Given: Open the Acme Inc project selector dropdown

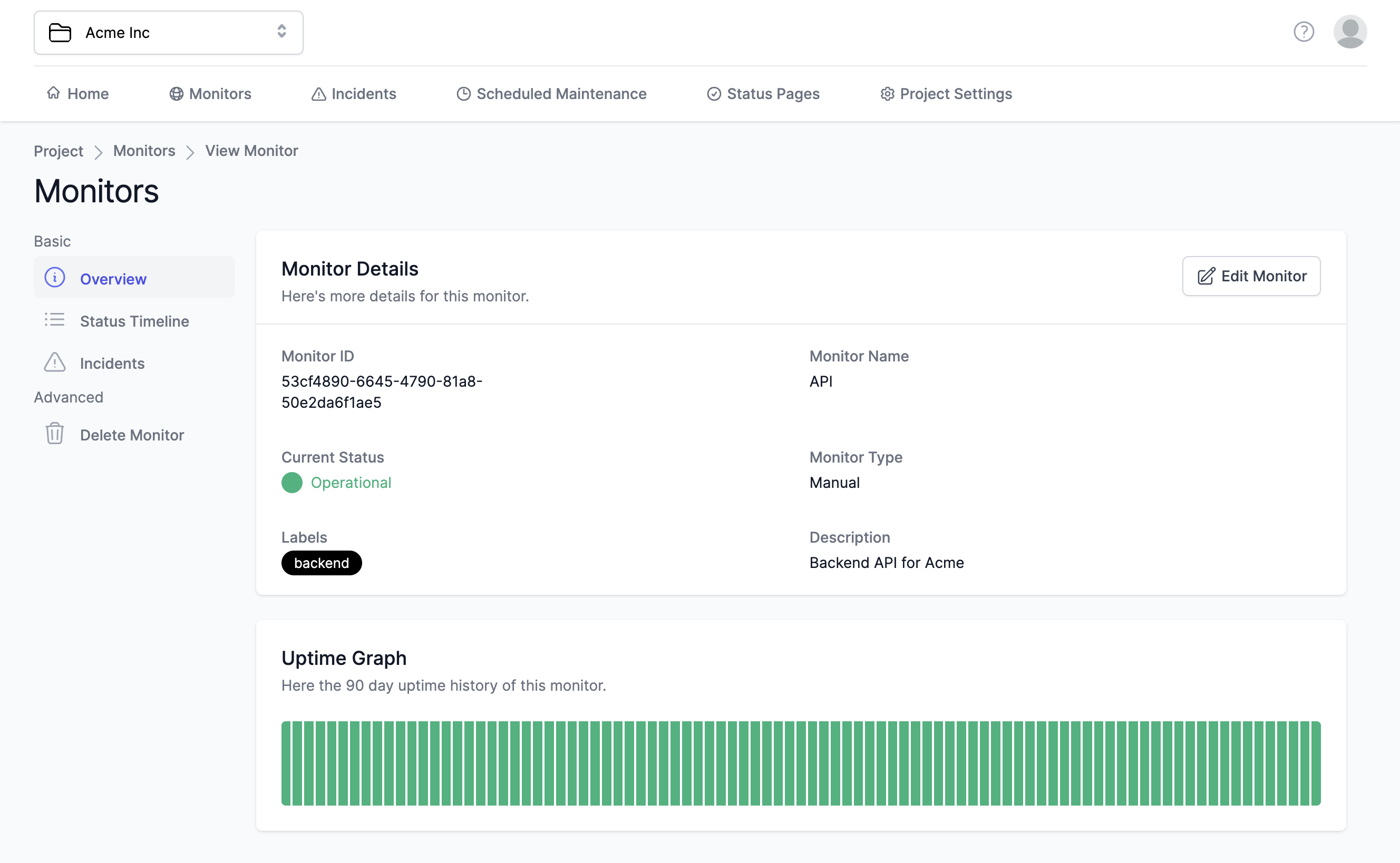Looking at the screenshot, I should [x=169, y=33].
